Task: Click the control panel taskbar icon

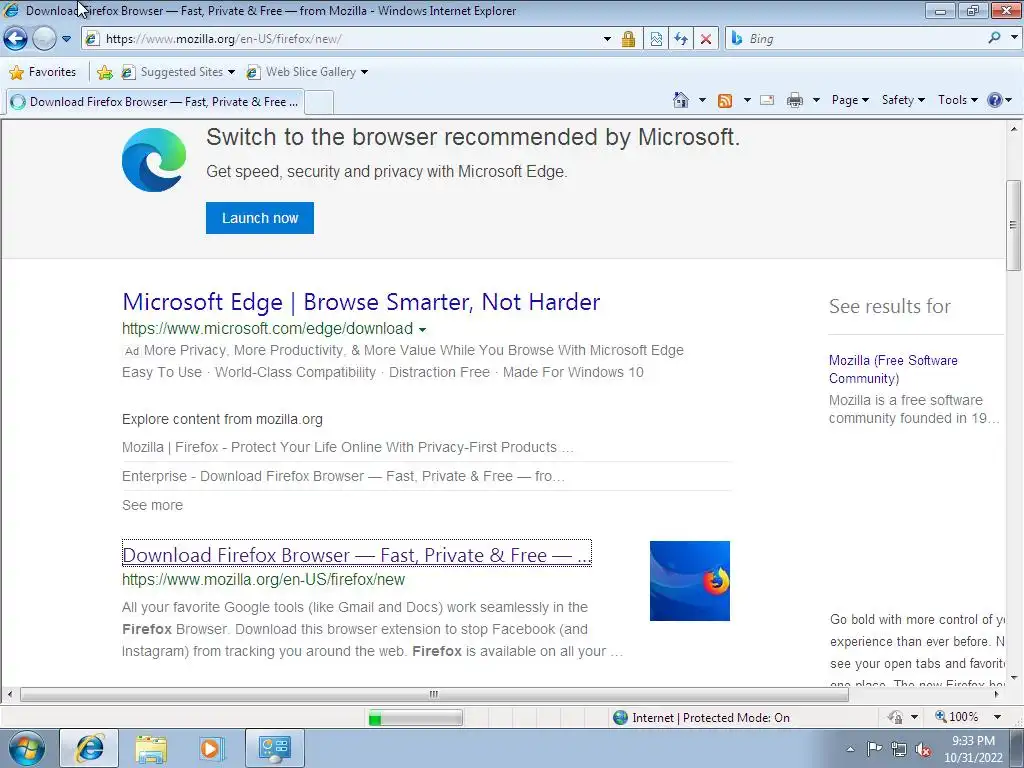Action: click(274, 748)
